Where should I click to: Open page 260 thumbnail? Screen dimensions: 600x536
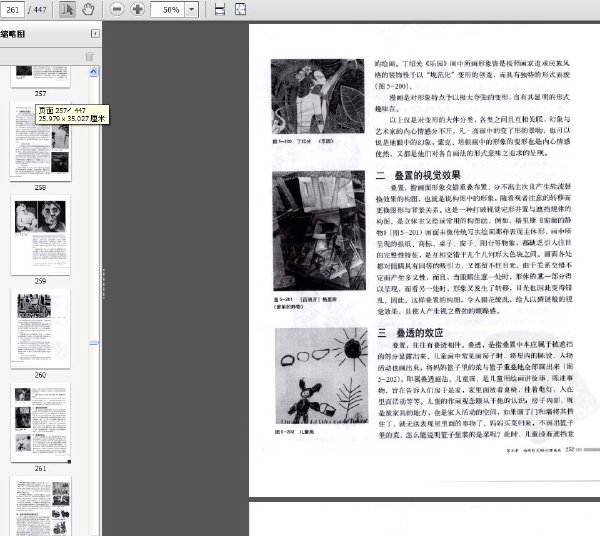tap(40, 329)
